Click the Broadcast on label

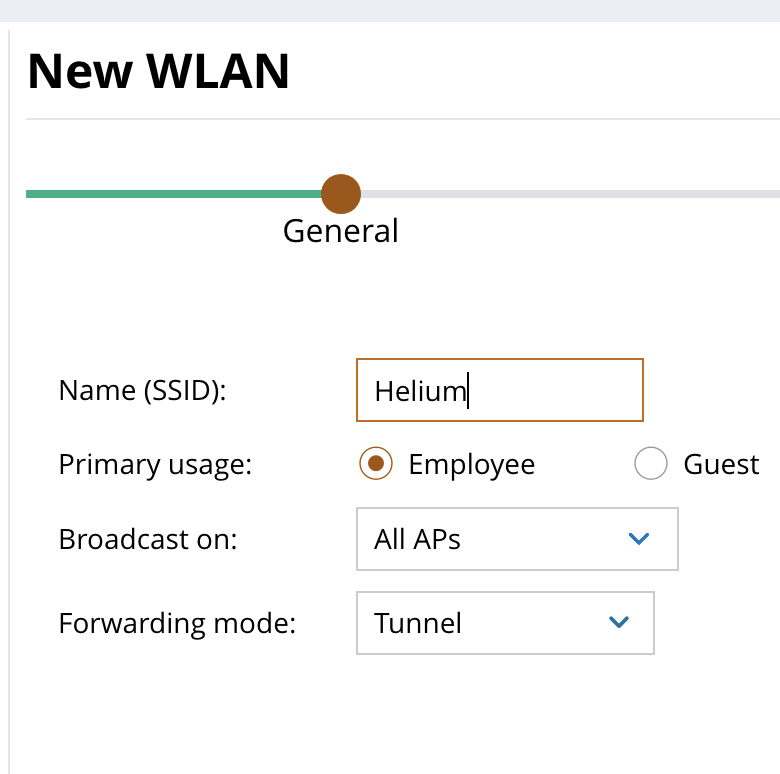pyautogui.click(x=148, y=539)
